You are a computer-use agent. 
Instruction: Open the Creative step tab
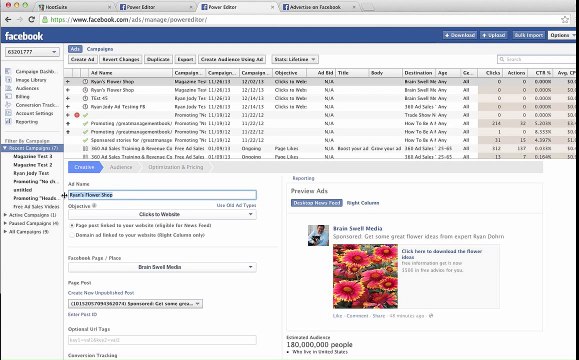(x=85, y=167)
